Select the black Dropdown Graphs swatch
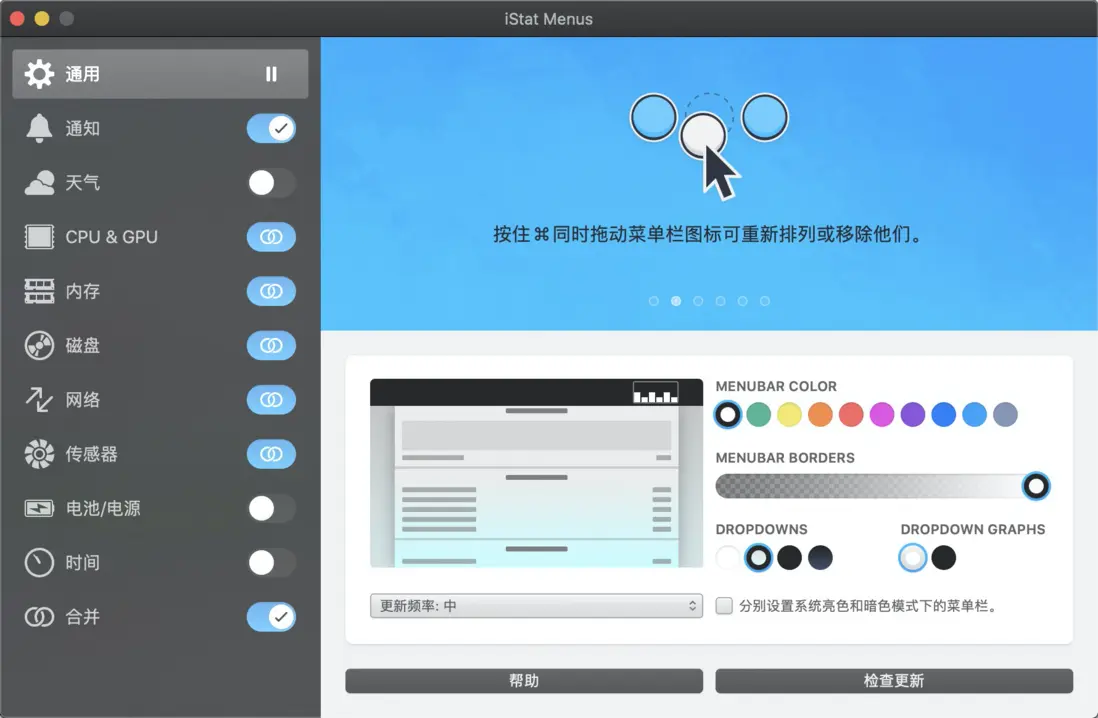This screenshot has height=718, width=1098. pos(943,558)
